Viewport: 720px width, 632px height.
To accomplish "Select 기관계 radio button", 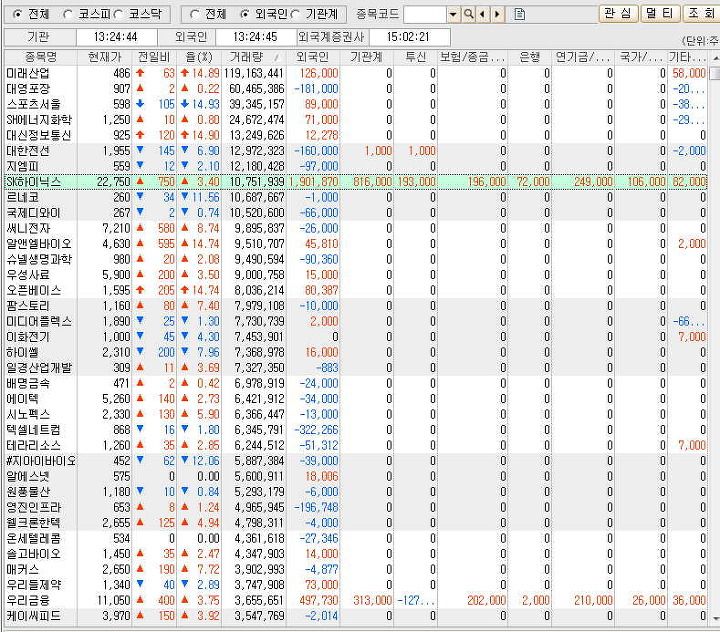I will tap(295, 15).
